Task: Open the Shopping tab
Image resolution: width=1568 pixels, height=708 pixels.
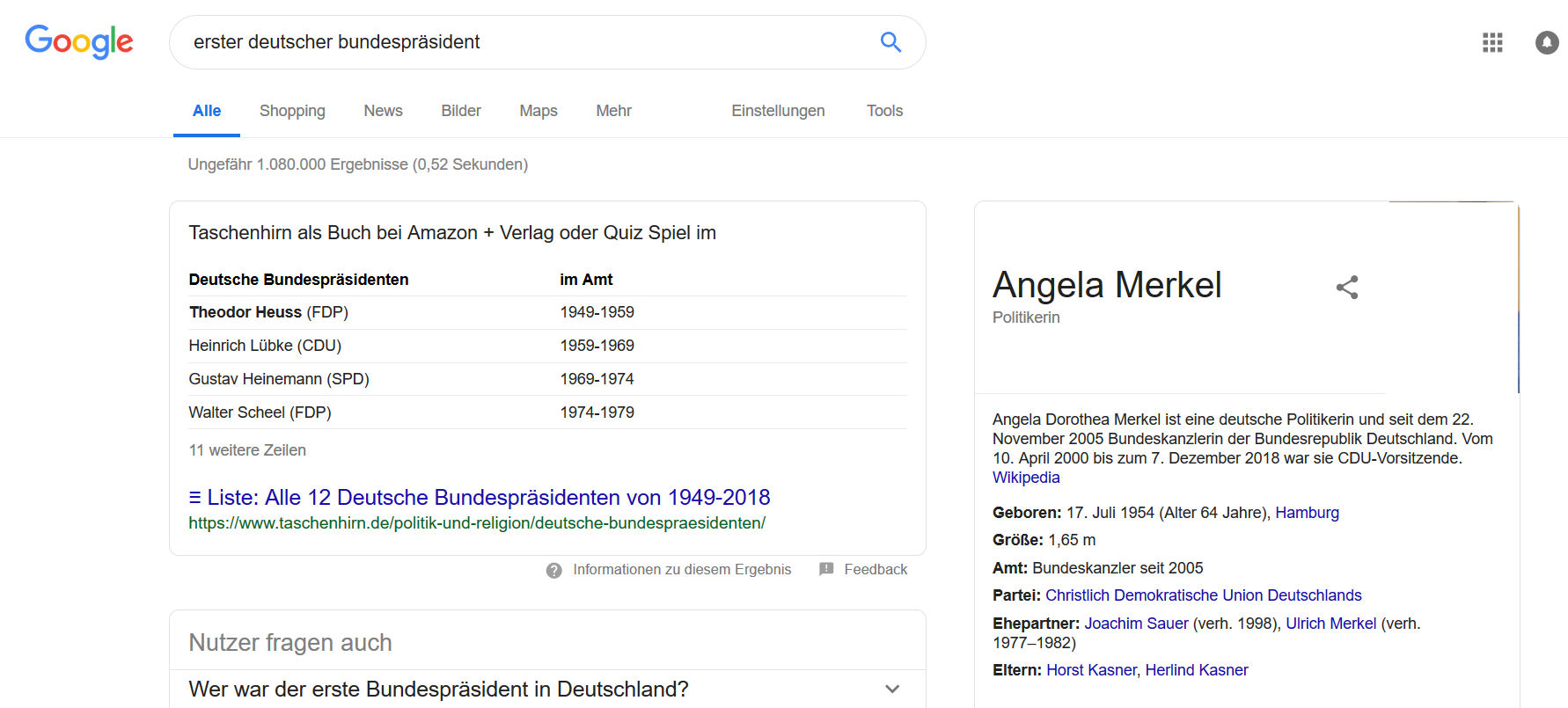Action: tap(292, 111)
